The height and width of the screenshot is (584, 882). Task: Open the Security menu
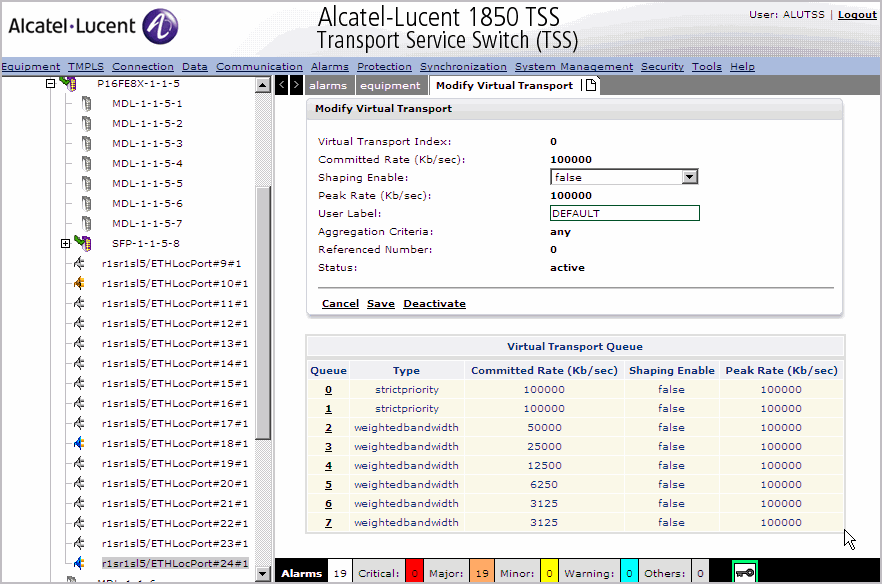662,66
